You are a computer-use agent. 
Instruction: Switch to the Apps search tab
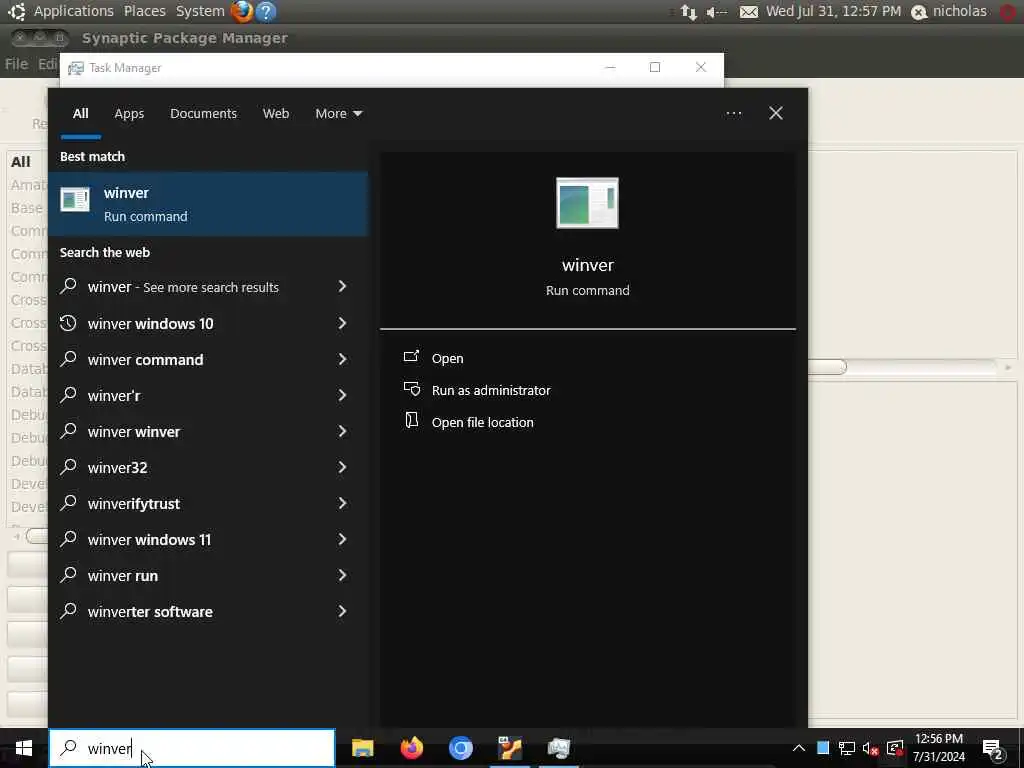[x=129, y=114]
